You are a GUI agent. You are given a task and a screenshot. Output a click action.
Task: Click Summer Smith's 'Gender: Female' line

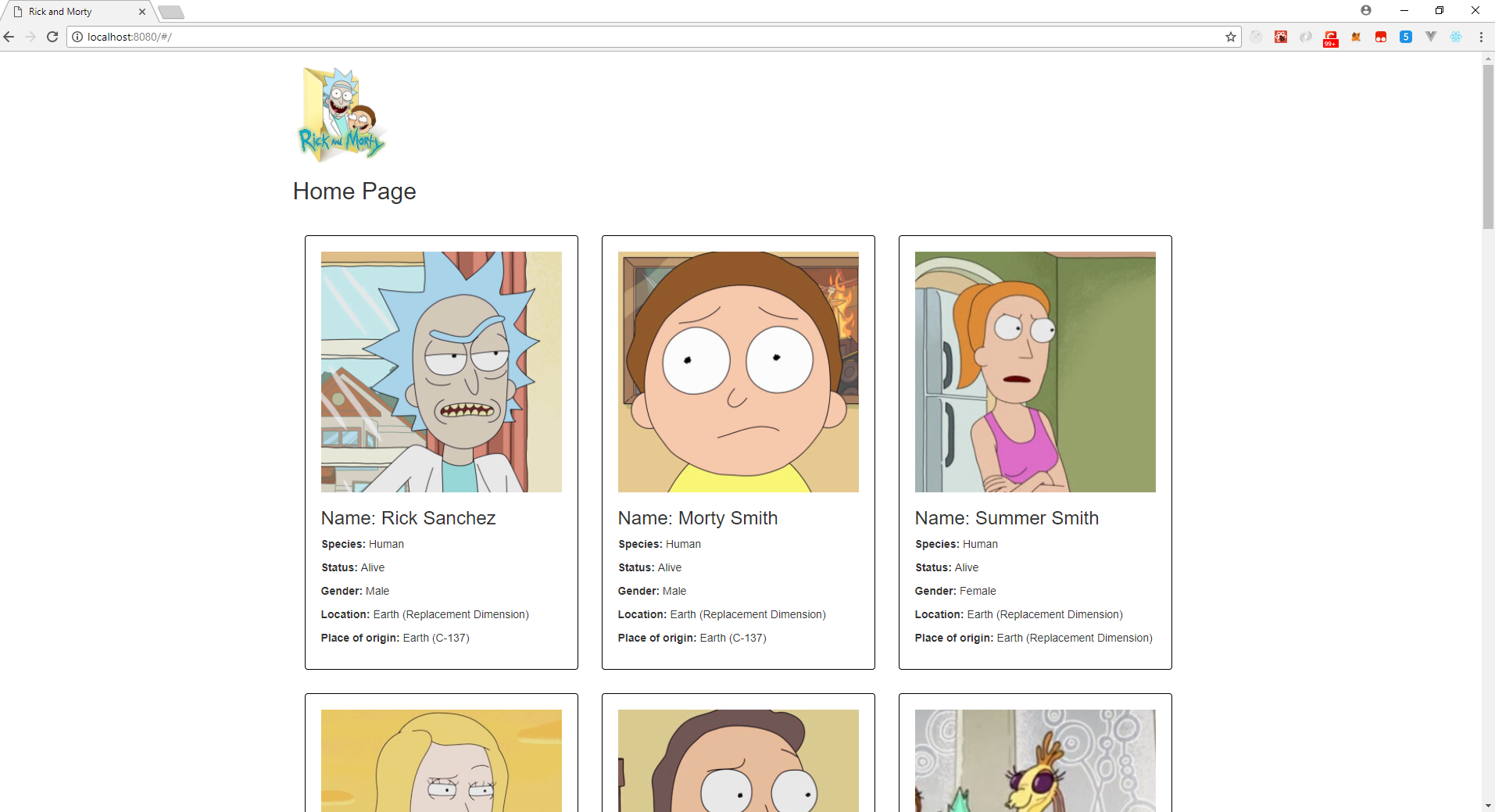tap(956, 591)
